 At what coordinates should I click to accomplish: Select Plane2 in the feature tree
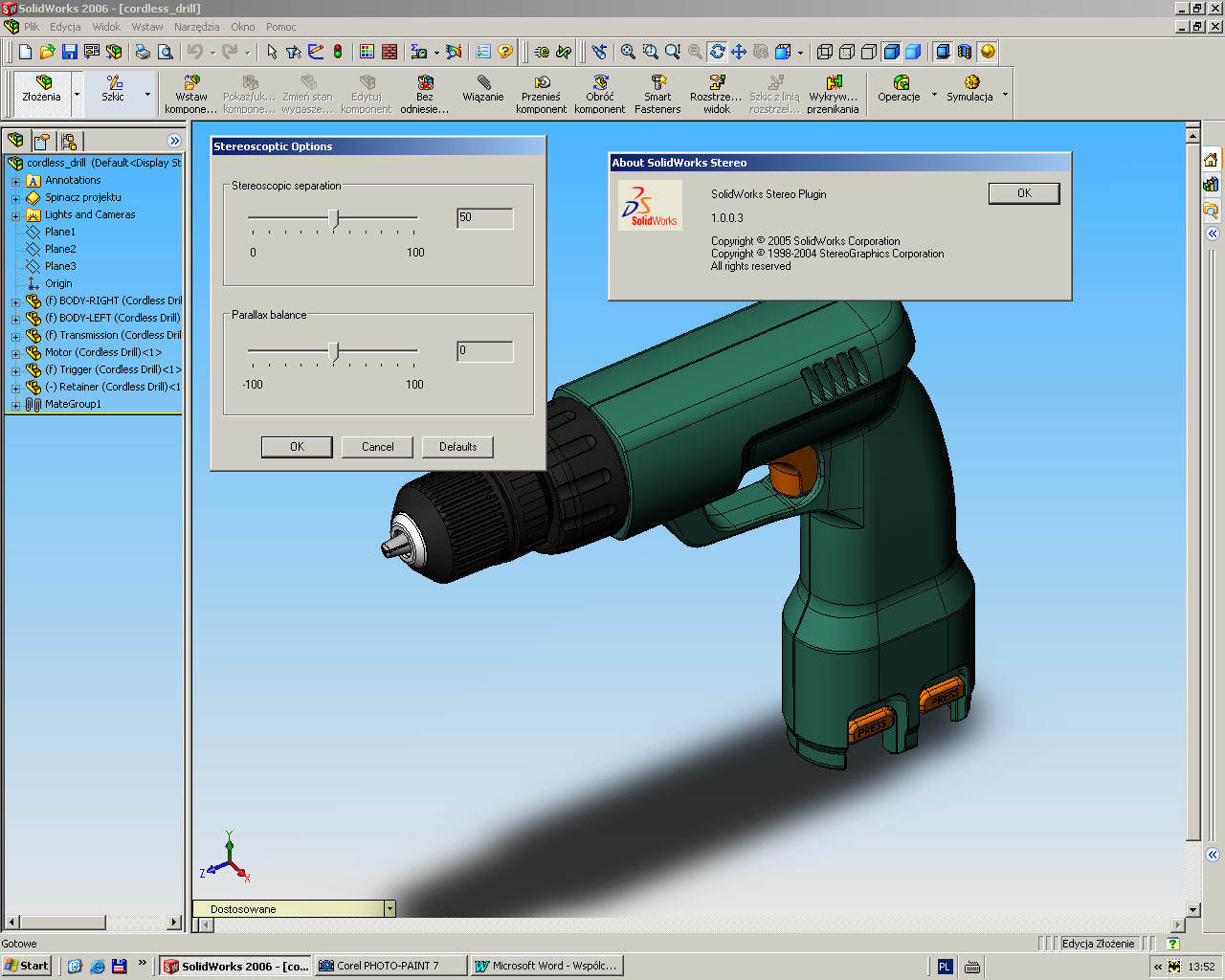(60, 249)
